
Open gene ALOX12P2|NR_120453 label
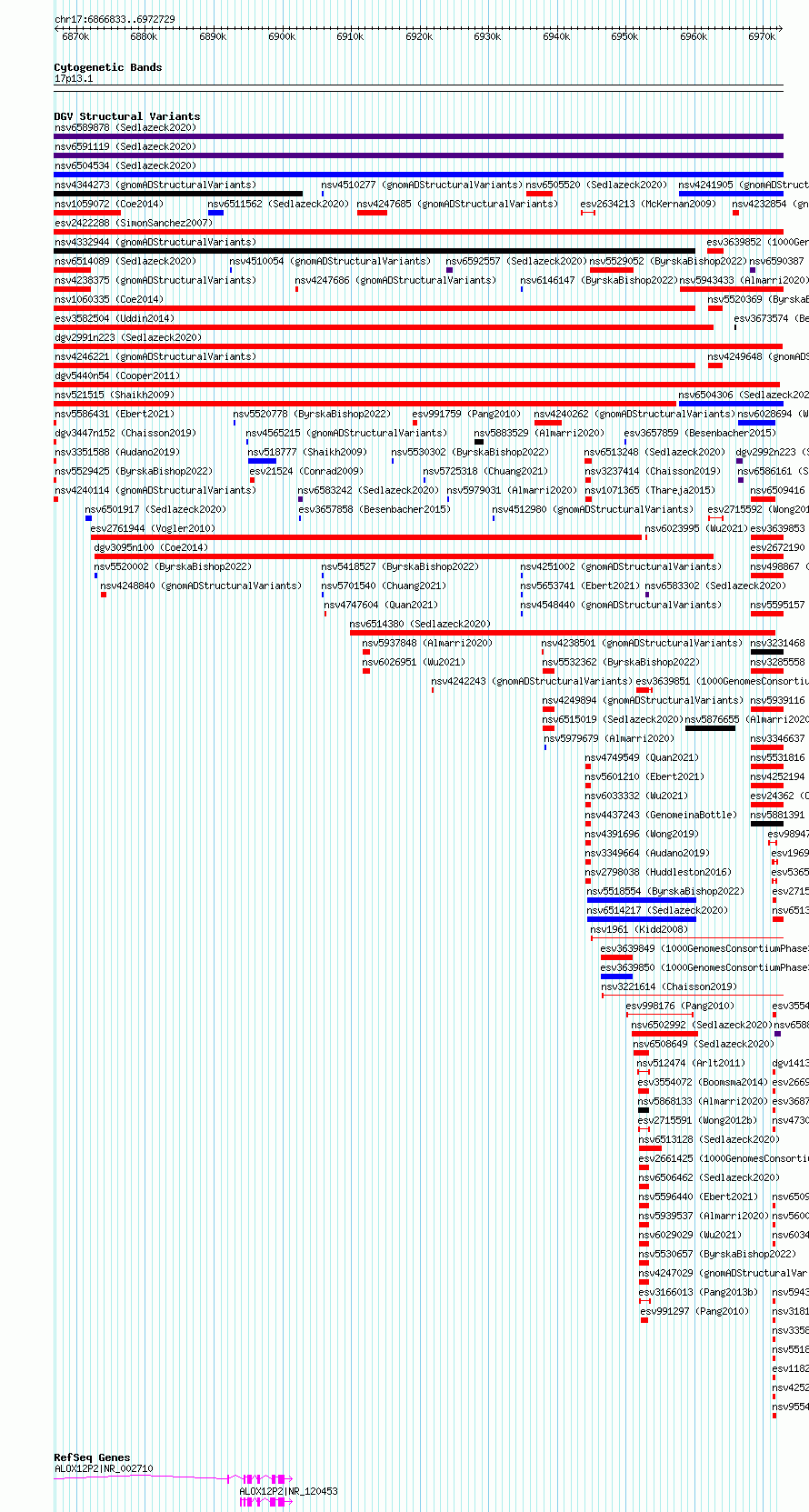(288, 1491)
